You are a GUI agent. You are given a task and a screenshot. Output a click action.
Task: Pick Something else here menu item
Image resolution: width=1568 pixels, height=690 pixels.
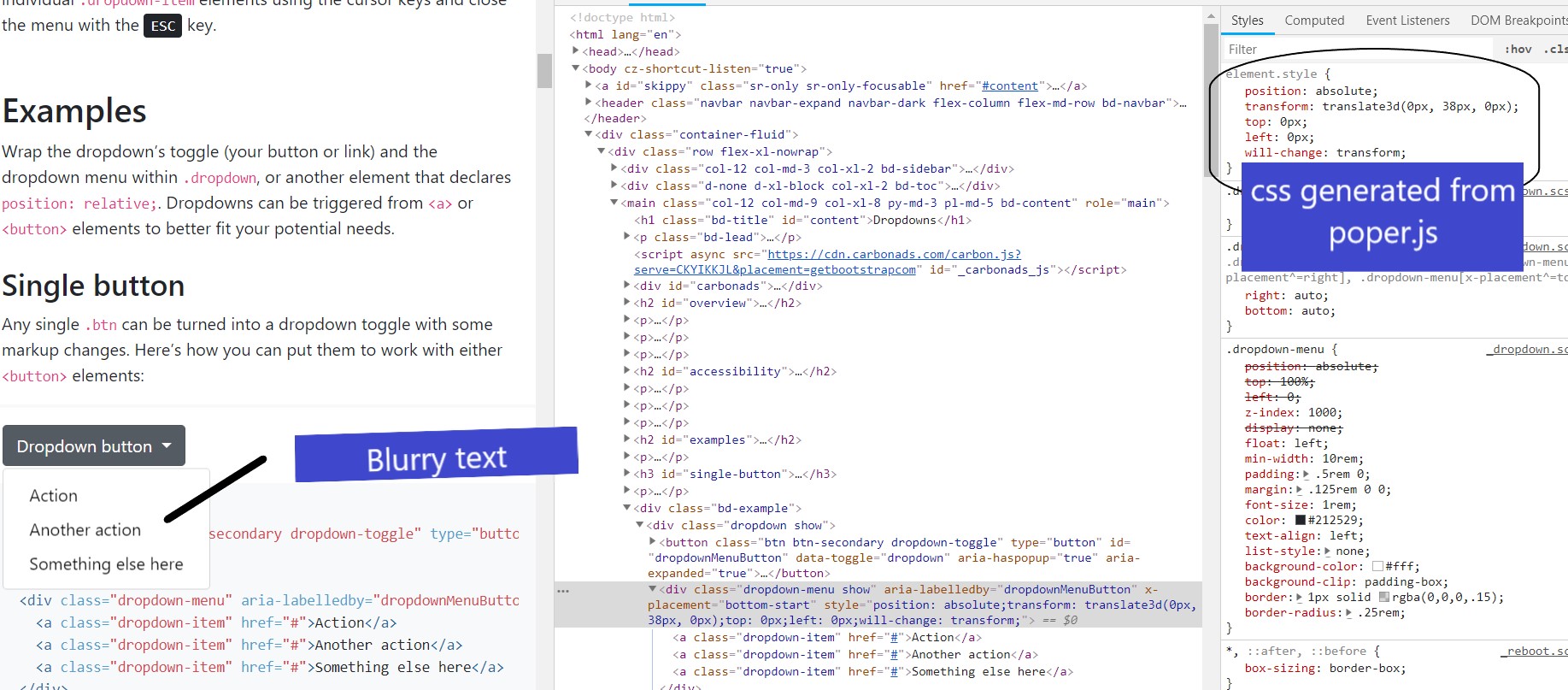[106, 564]
